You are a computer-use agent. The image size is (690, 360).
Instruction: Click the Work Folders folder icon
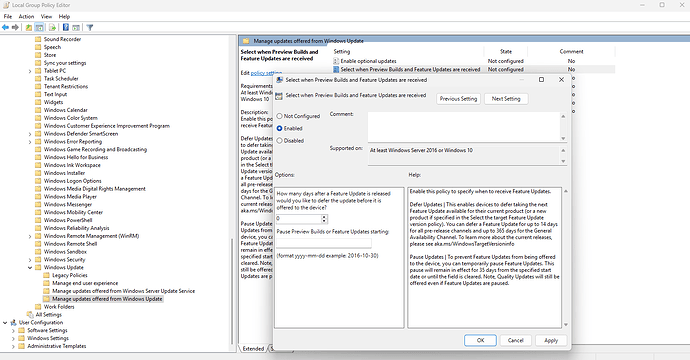click(x=38, y=307)
